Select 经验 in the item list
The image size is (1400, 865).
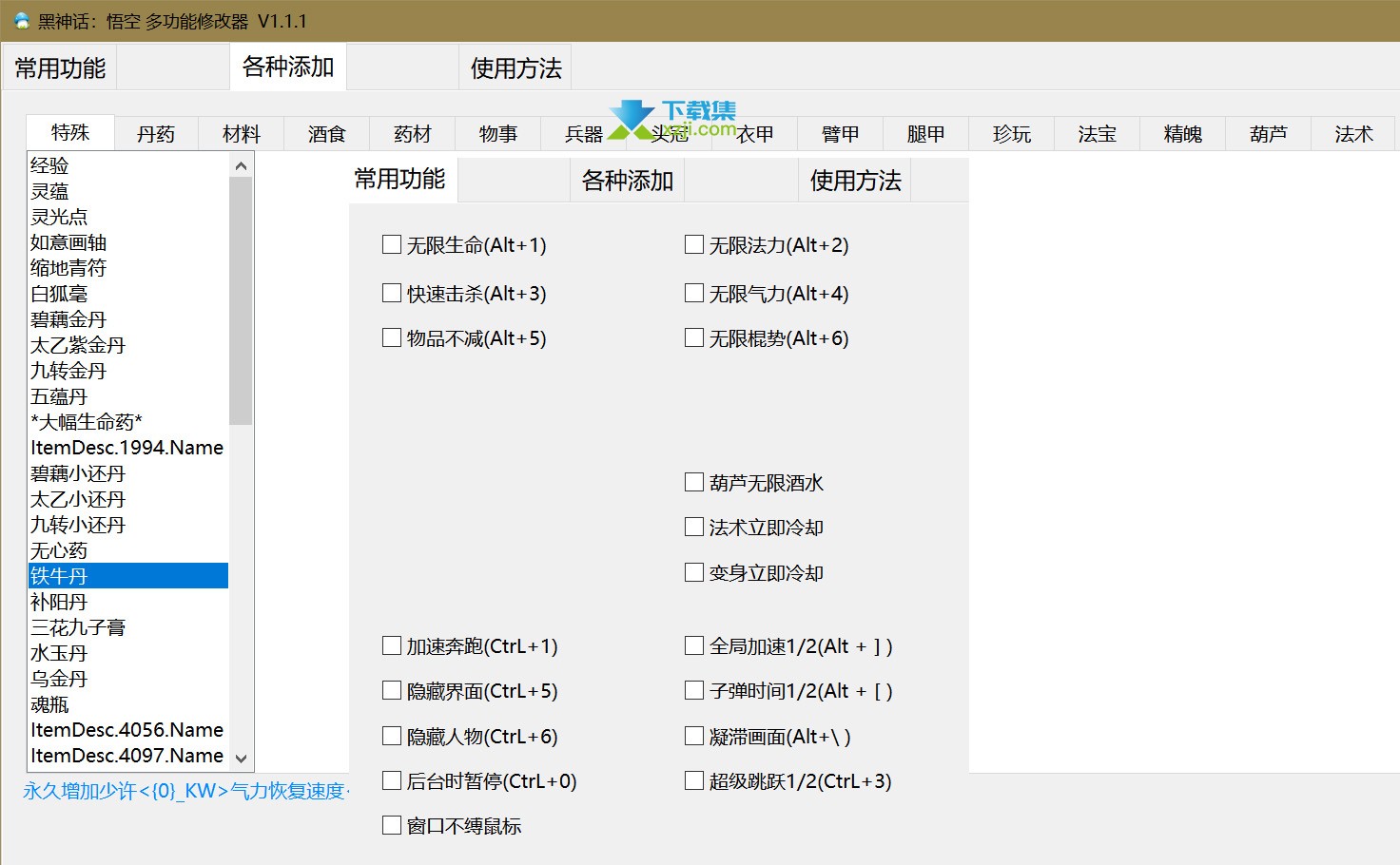click(x=128, y=165)
